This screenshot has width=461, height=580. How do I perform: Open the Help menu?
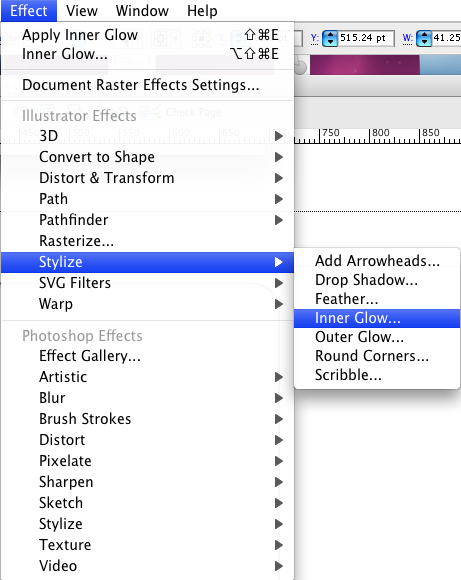click(202, 11)
